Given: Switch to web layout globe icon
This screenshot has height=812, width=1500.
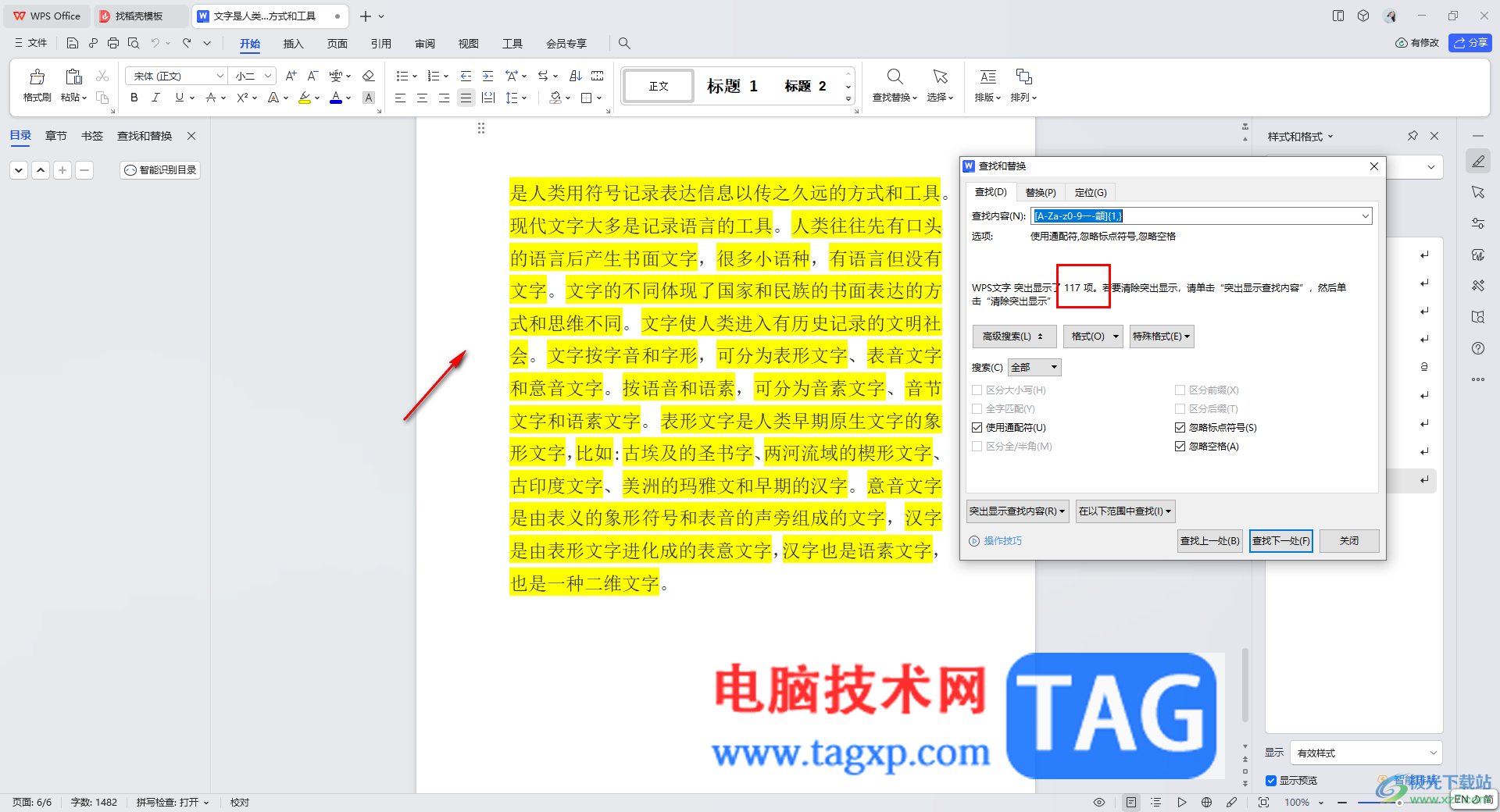Looking at the screenshot, I should point(1206,802).
